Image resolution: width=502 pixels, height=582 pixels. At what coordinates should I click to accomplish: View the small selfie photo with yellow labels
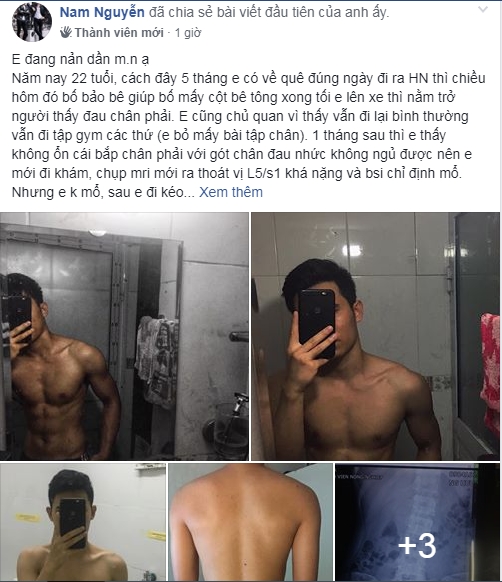[83, 522]
